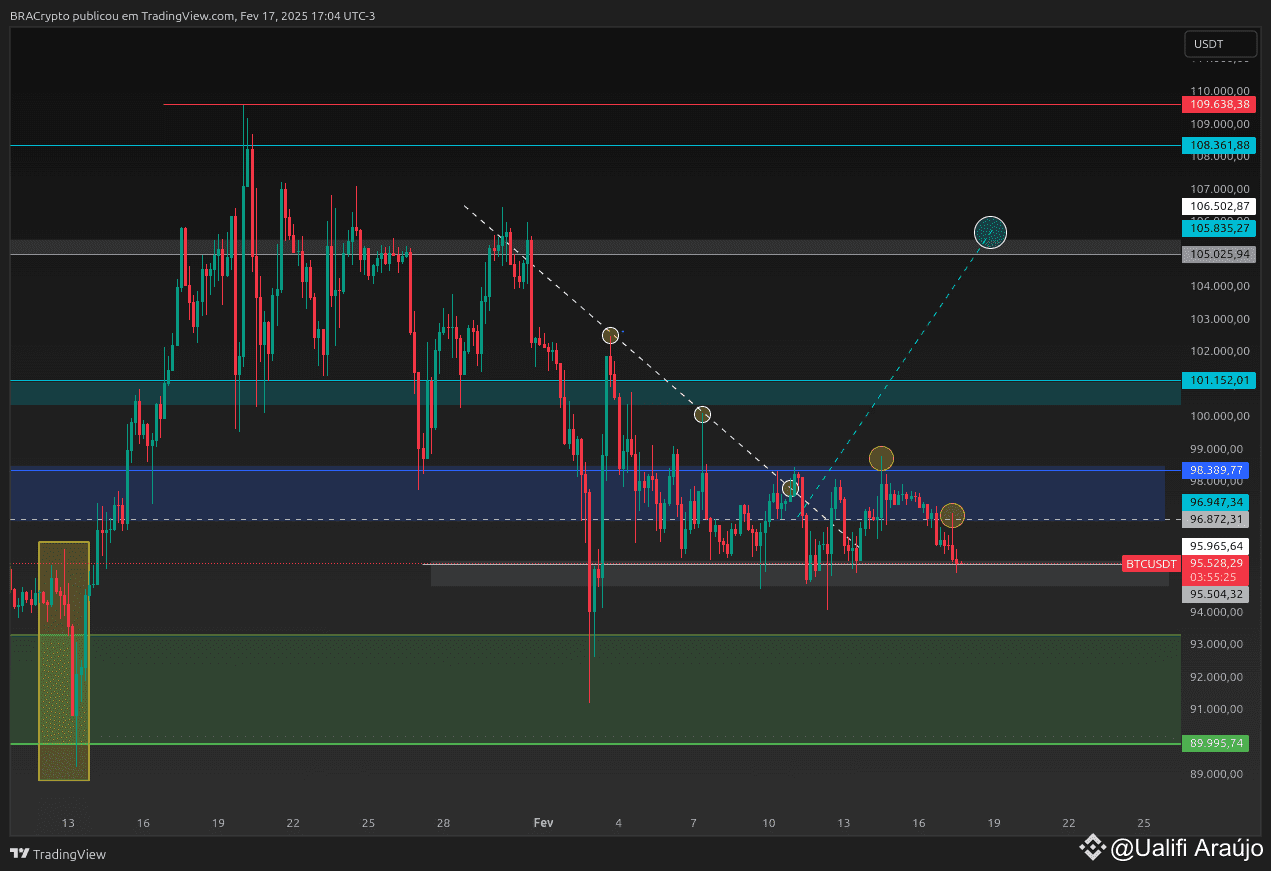Click the green 89.995,74 price label

tap(1217, 743)
